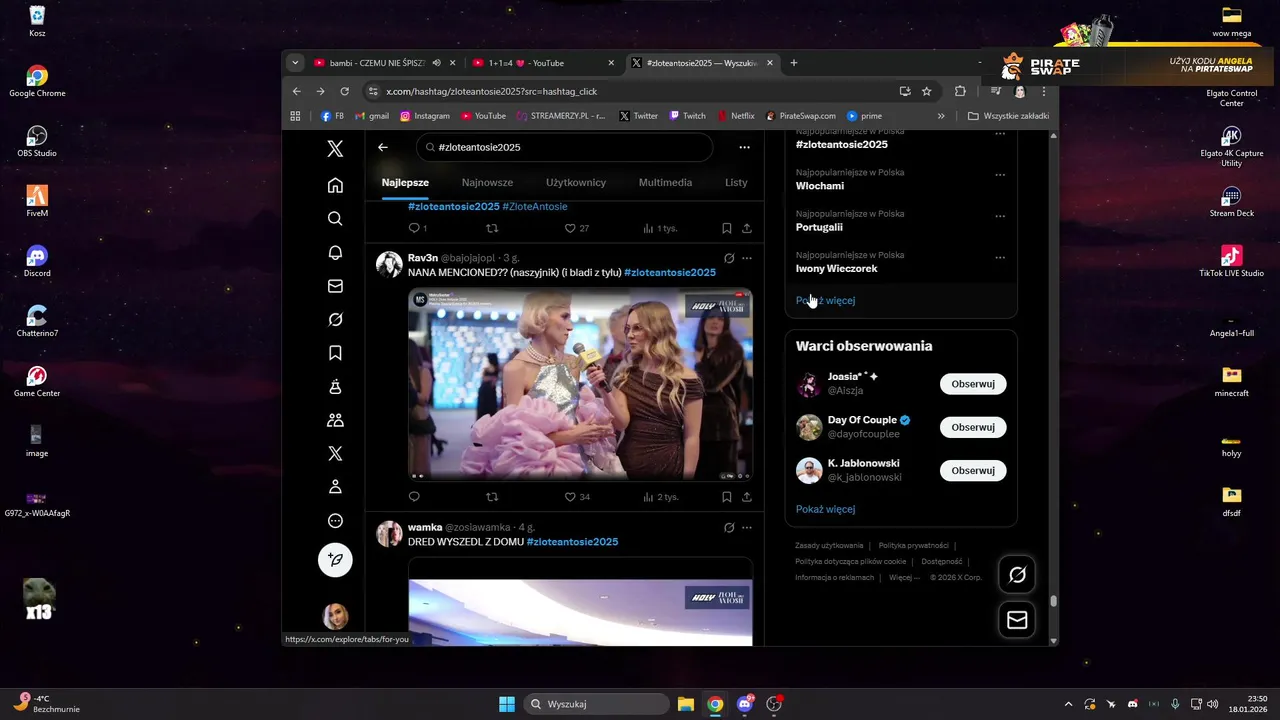Viewport: 1280px width, 720px height.
Task: Share Rav3n's tweet
Action: (746, 497)
